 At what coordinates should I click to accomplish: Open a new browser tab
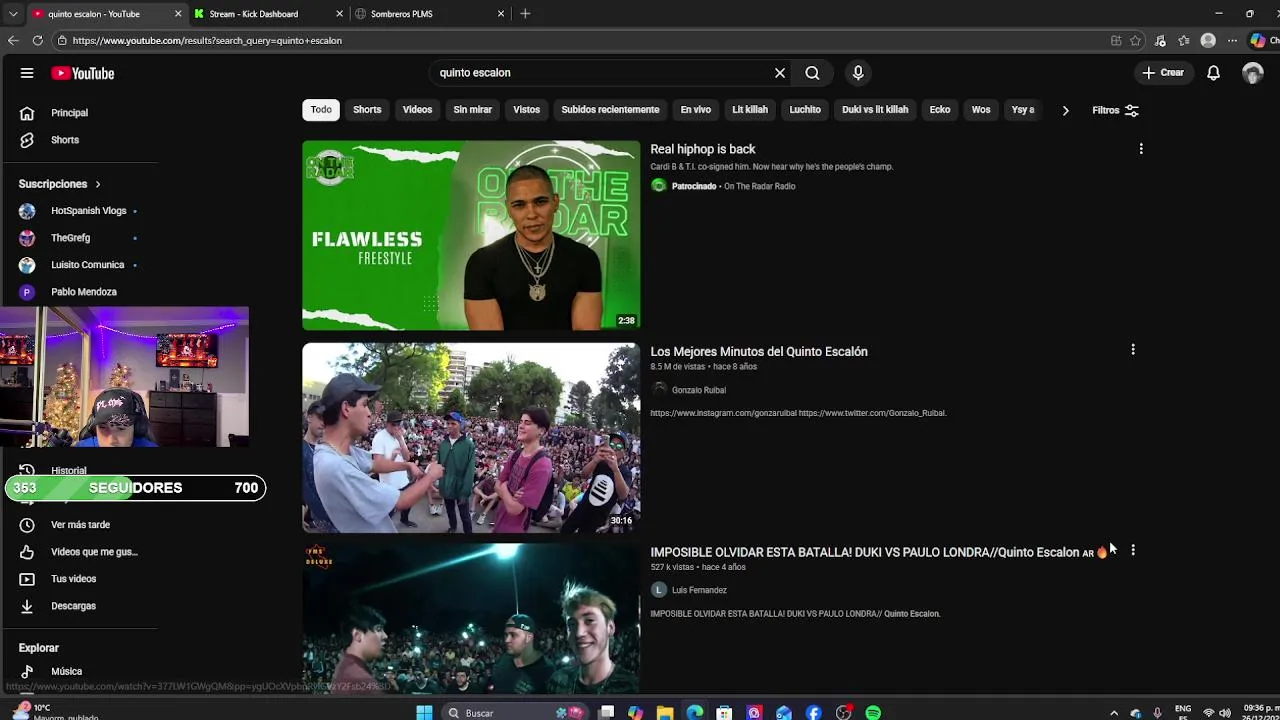coord(525,14)
